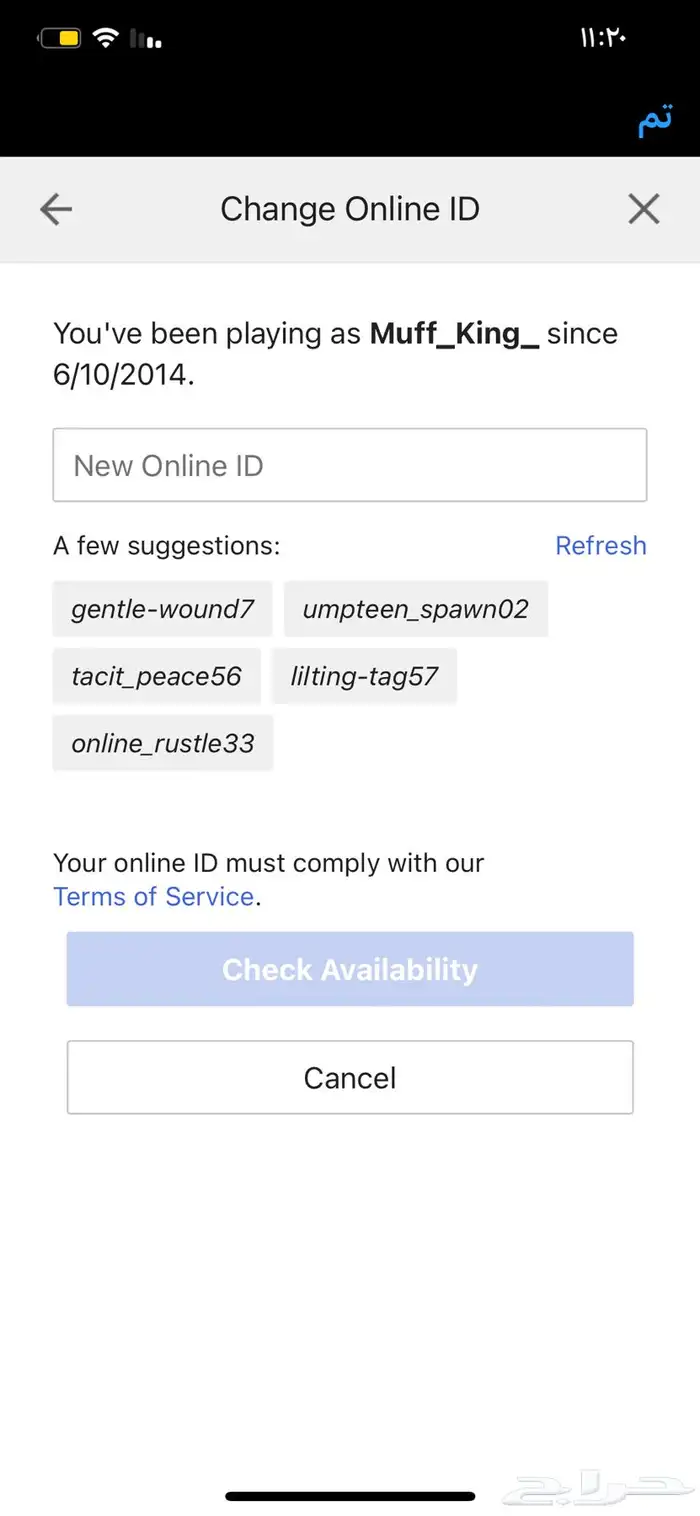Image resolution: width=700 pixels, height=1516 pixels.
Task: Tap the cellular signal bars icon
Action: (x=146, y=39)
